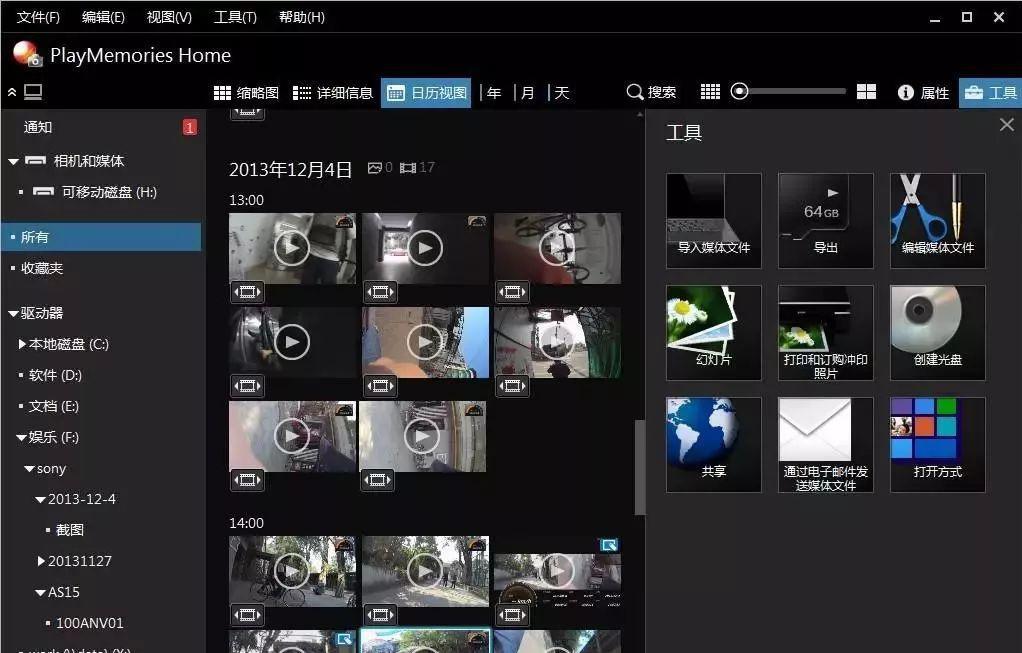Click the date heading 2013年12月4日
This screenshot has height=653, width=1022.
(291, 169)
